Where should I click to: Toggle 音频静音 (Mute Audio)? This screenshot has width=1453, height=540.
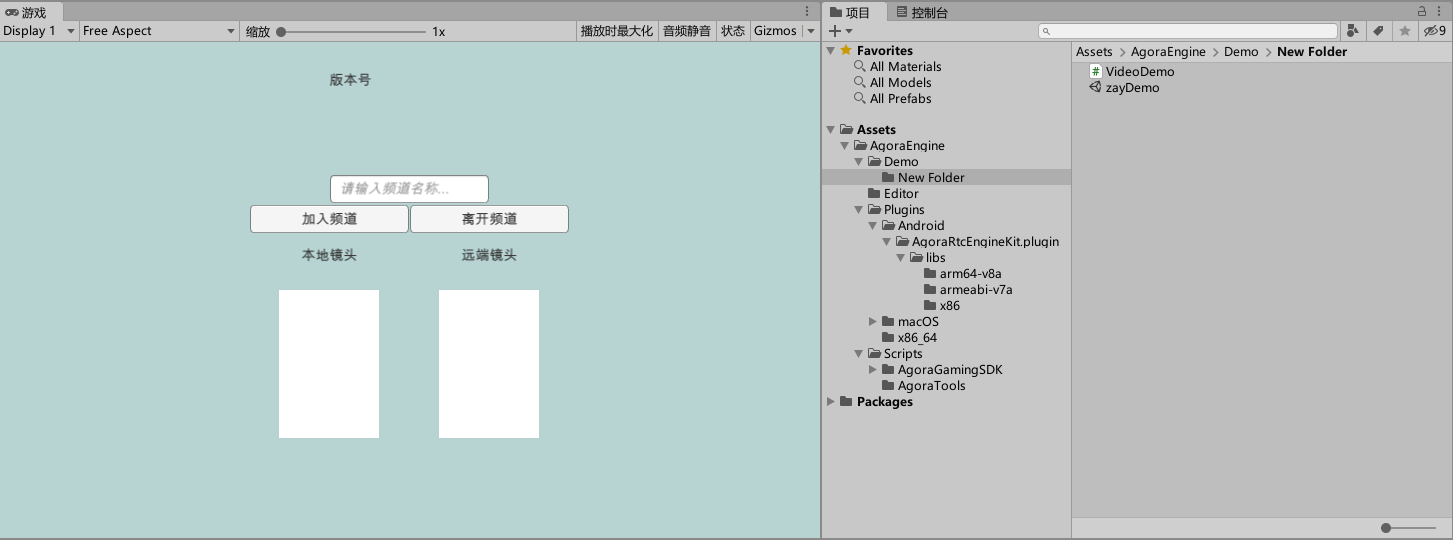[x=687, y=31]
